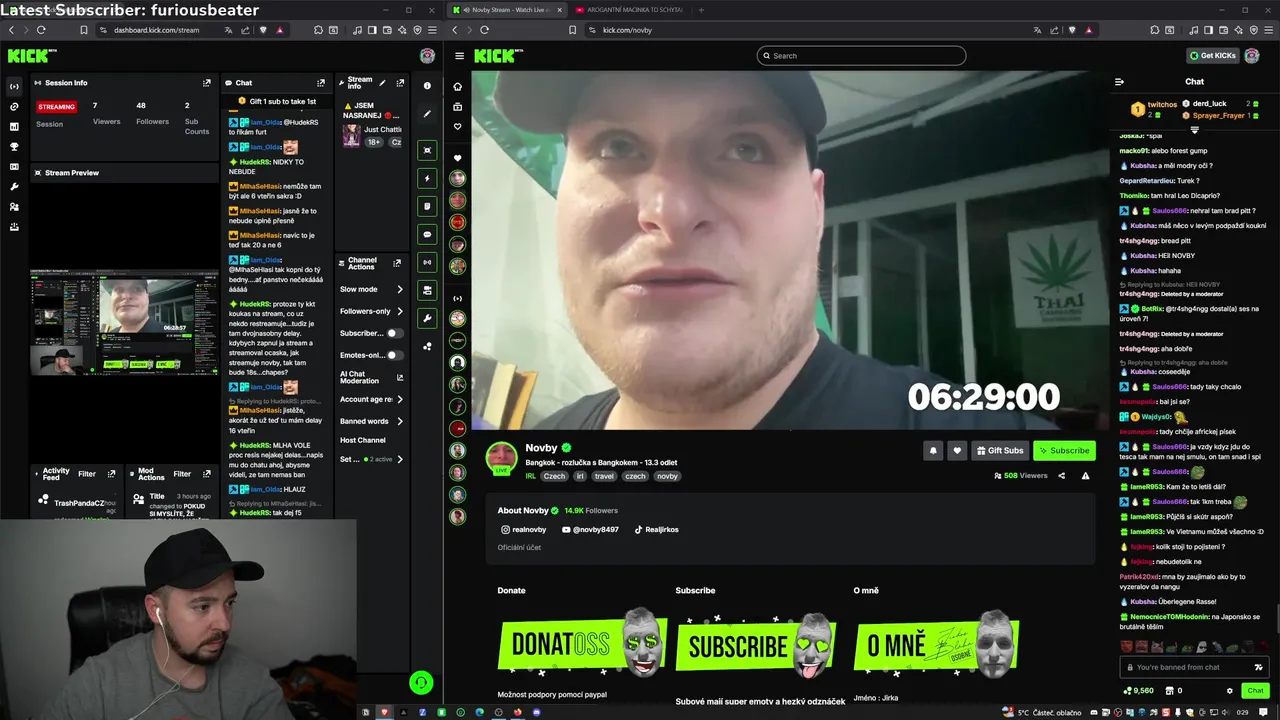The width and height of the screenshot is (1280, 720).
Task: Pop out the Mod Actions panel
Action: pos(207,474)
